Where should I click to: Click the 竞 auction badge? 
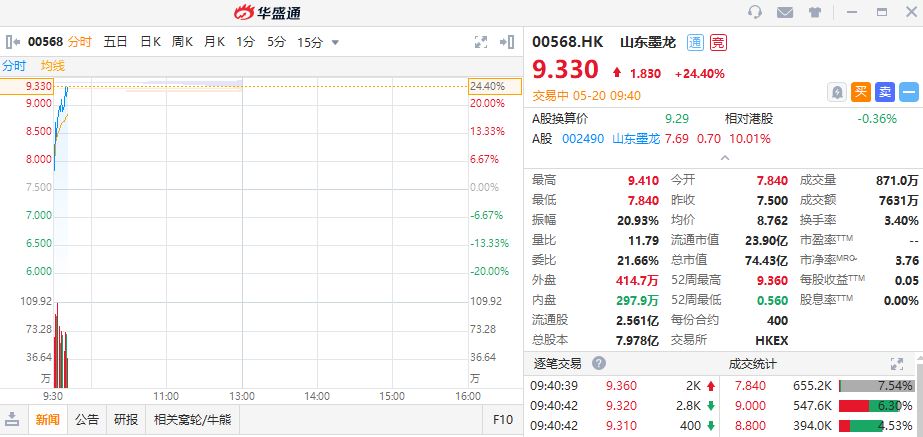(718, 42)
